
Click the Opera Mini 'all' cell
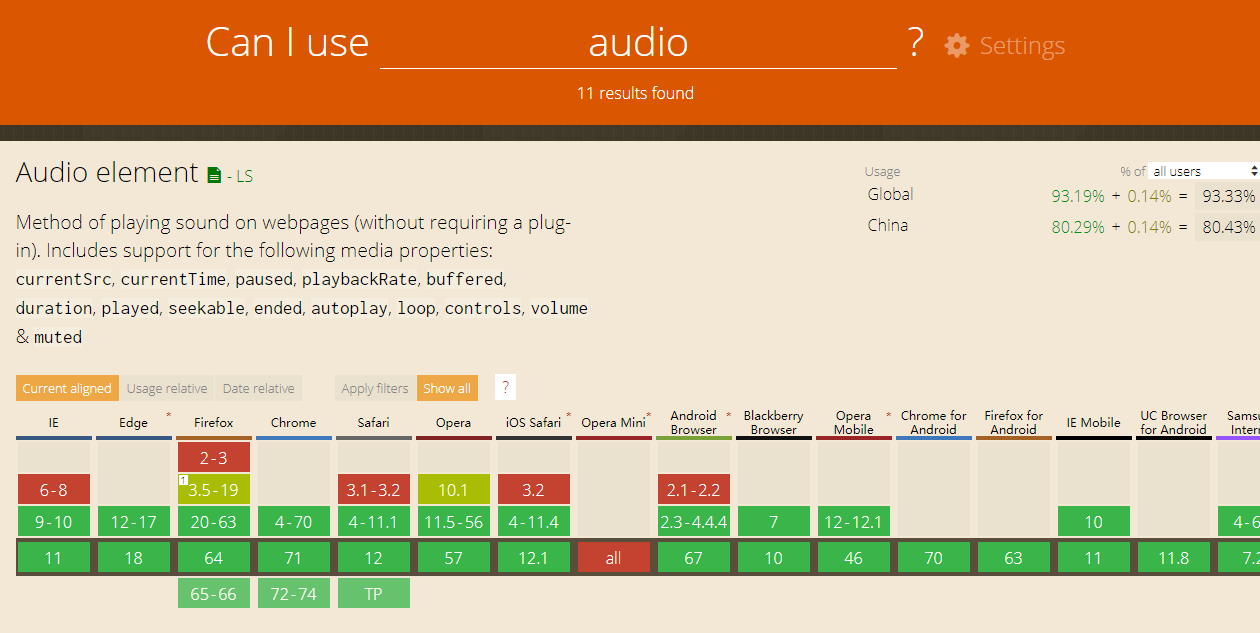click(613, 558)
